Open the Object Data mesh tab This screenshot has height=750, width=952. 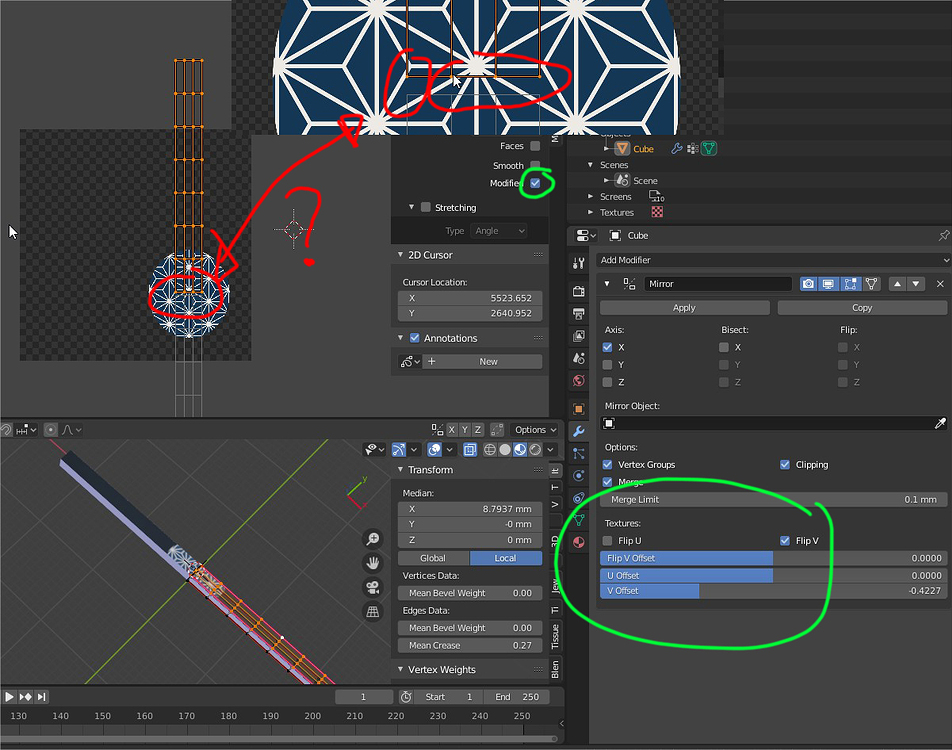coord(579,520)
